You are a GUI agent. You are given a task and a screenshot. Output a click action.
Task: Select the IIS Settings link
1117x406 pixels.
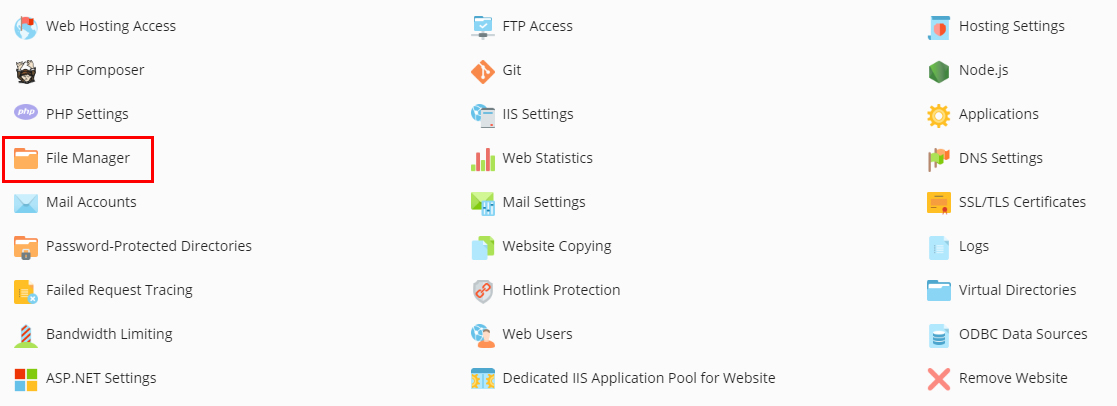(538, 114)
